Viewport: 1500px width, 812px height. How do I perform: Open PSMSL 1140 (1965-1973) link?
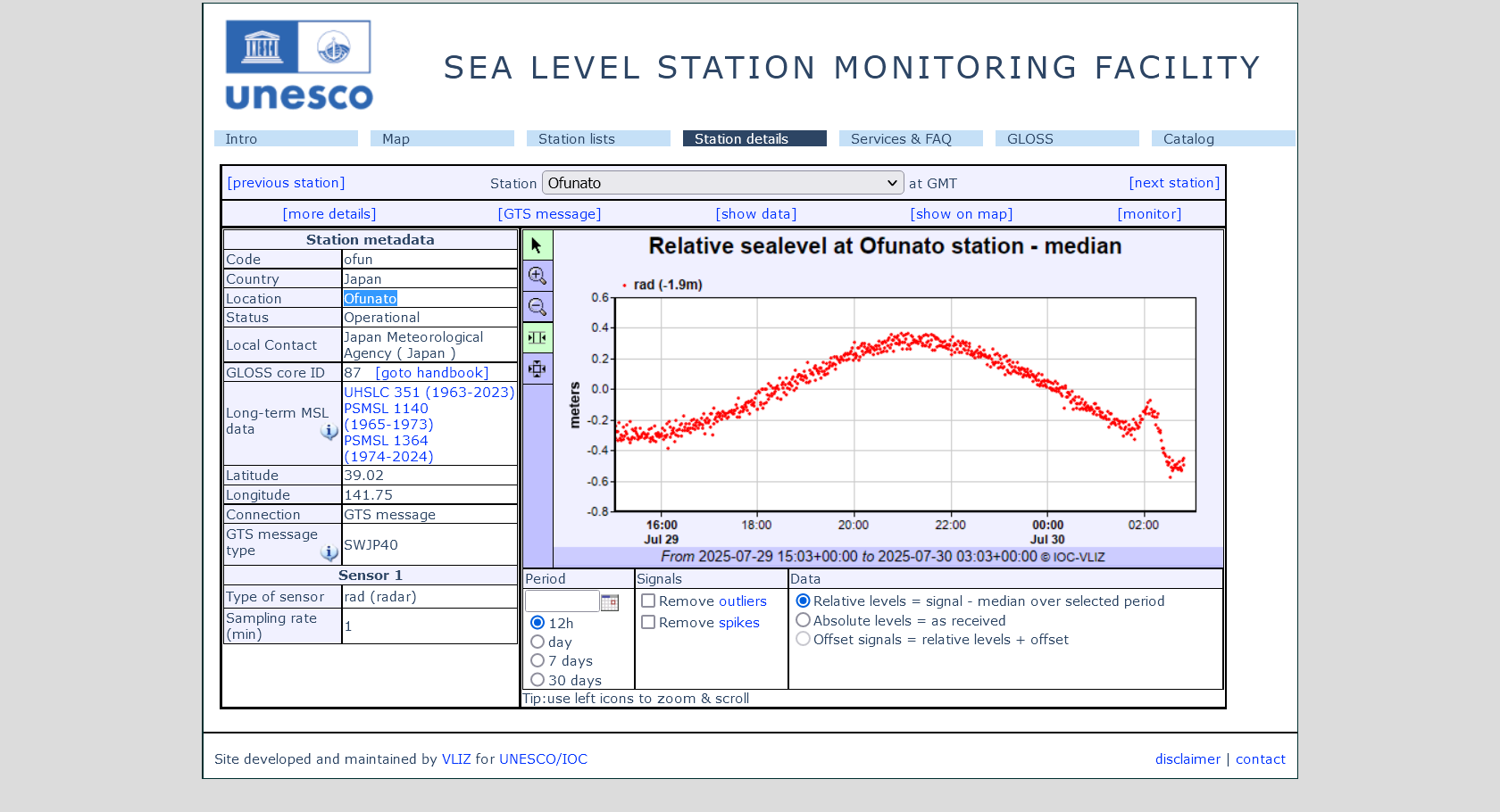[388, 417]
